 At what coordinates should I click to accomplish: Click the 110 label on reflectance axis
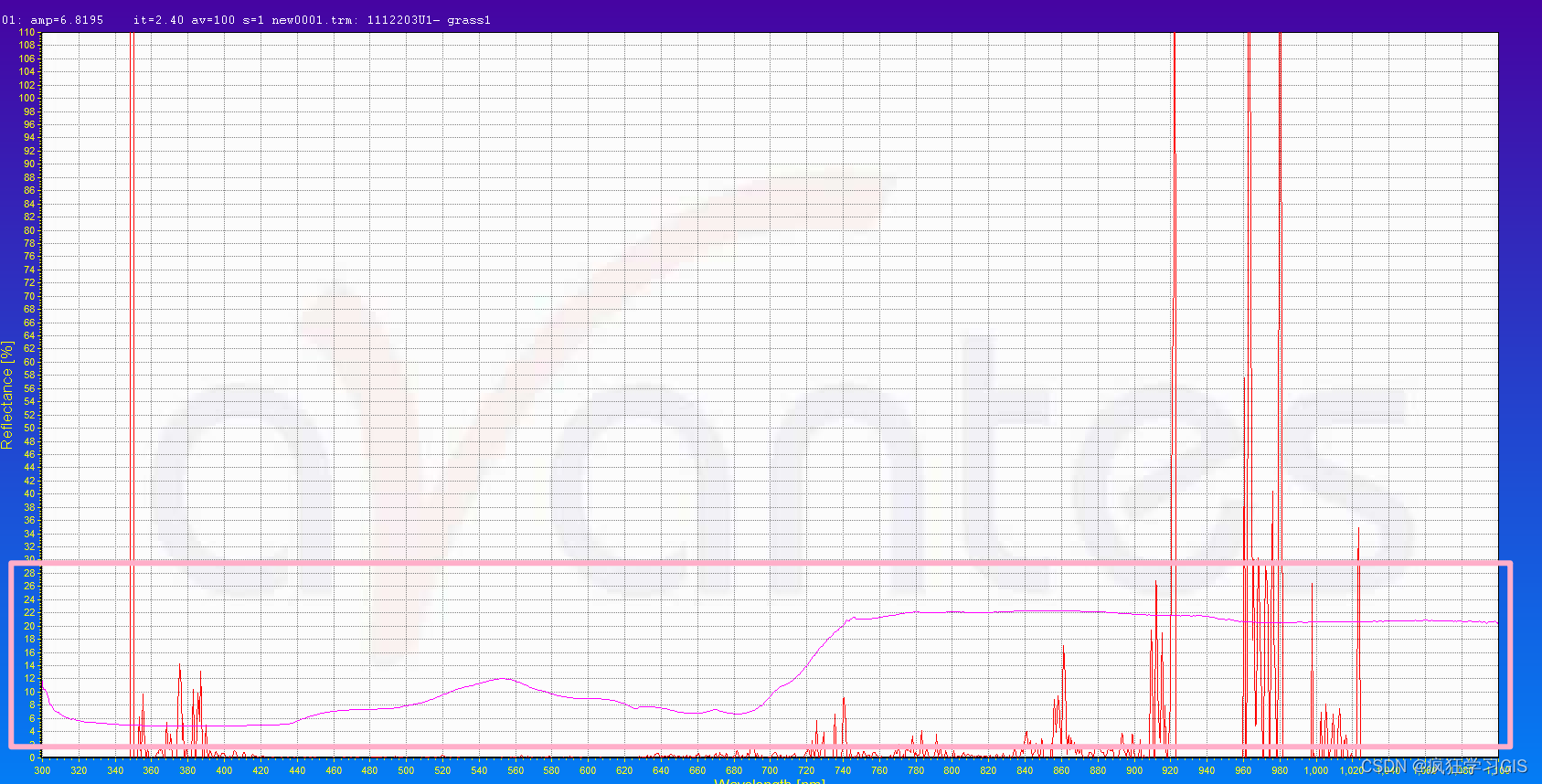point(27,32)
